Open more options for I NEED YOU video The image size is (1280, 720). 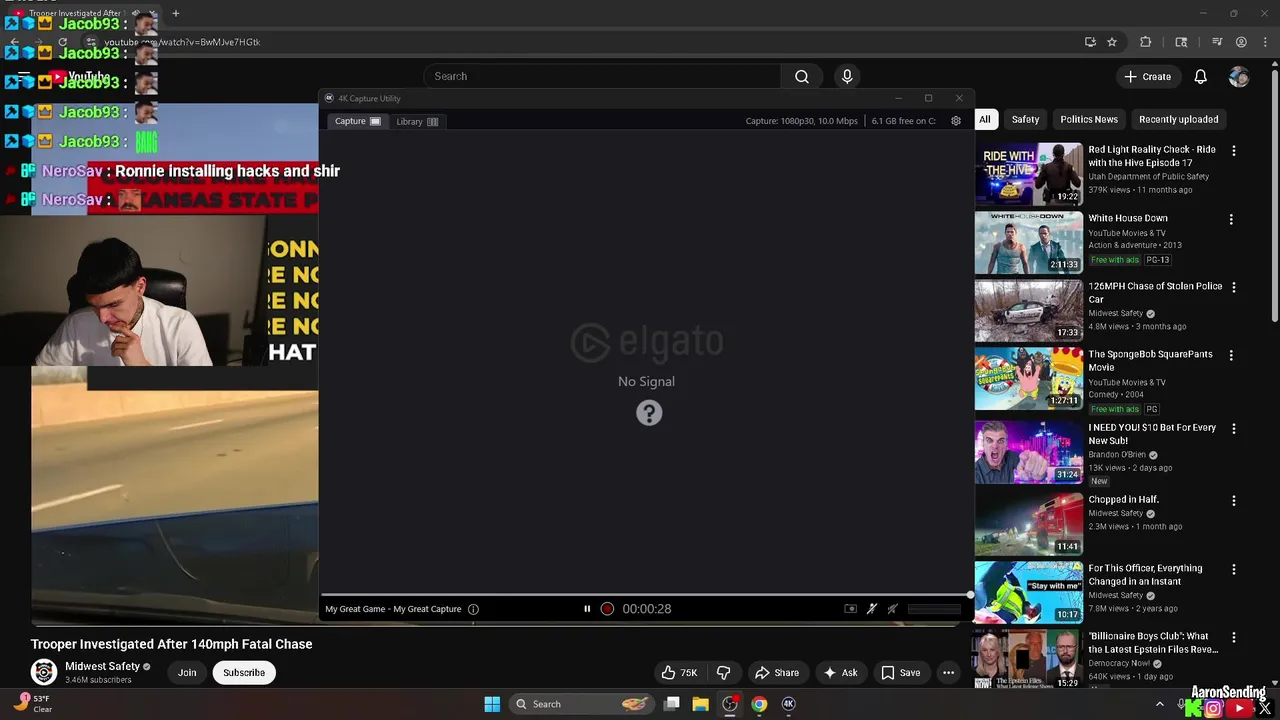[1233, 429]
